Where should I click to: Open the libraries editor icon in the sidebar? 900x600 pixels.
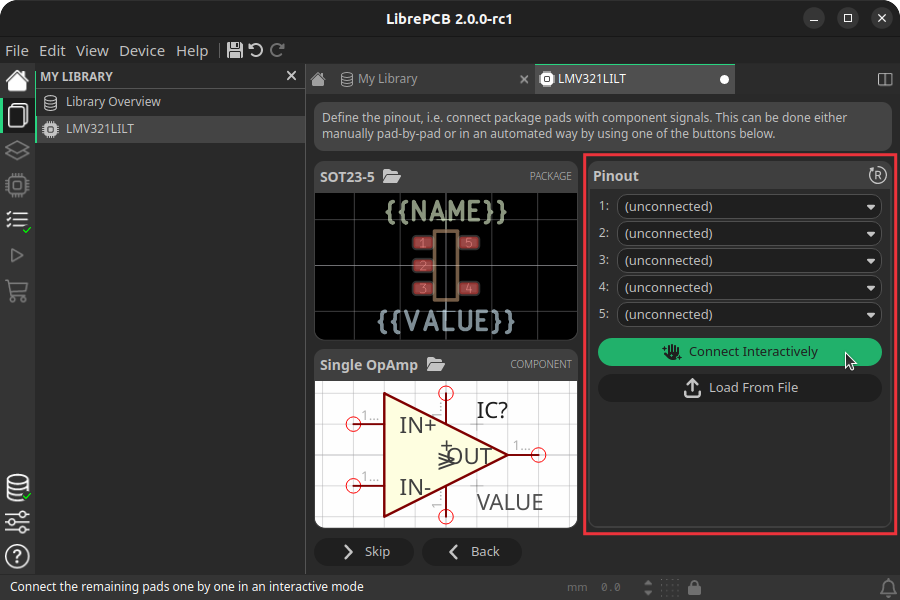coord(16,115)
